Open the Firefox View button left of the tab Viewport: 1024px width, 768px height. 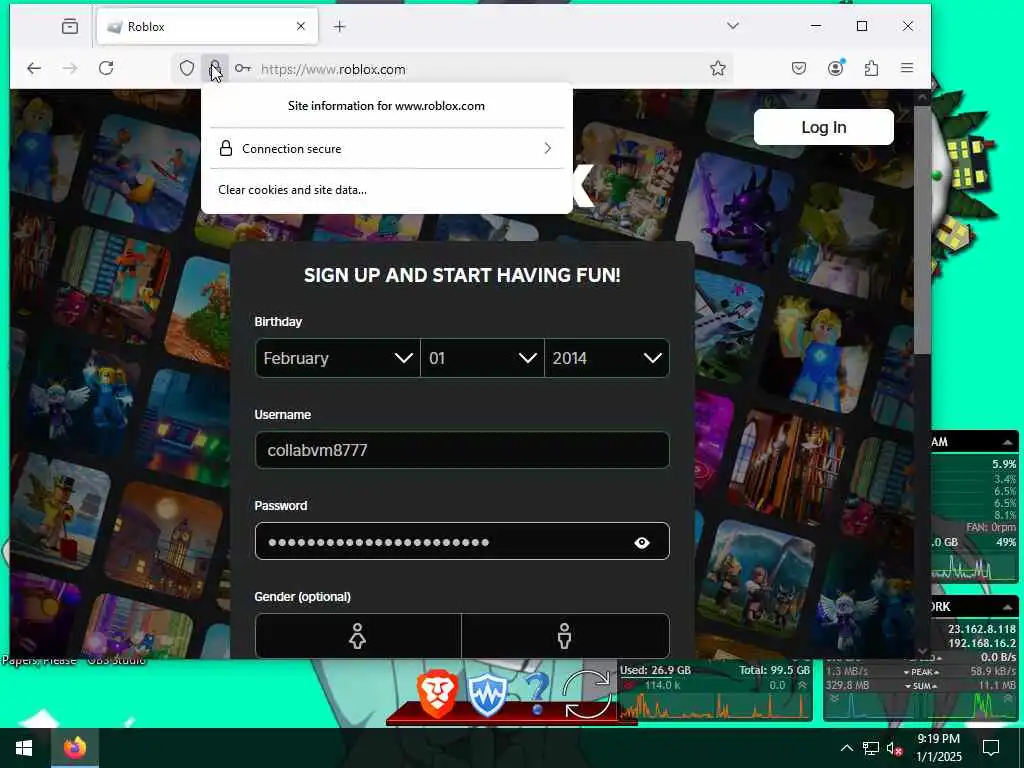70,26
